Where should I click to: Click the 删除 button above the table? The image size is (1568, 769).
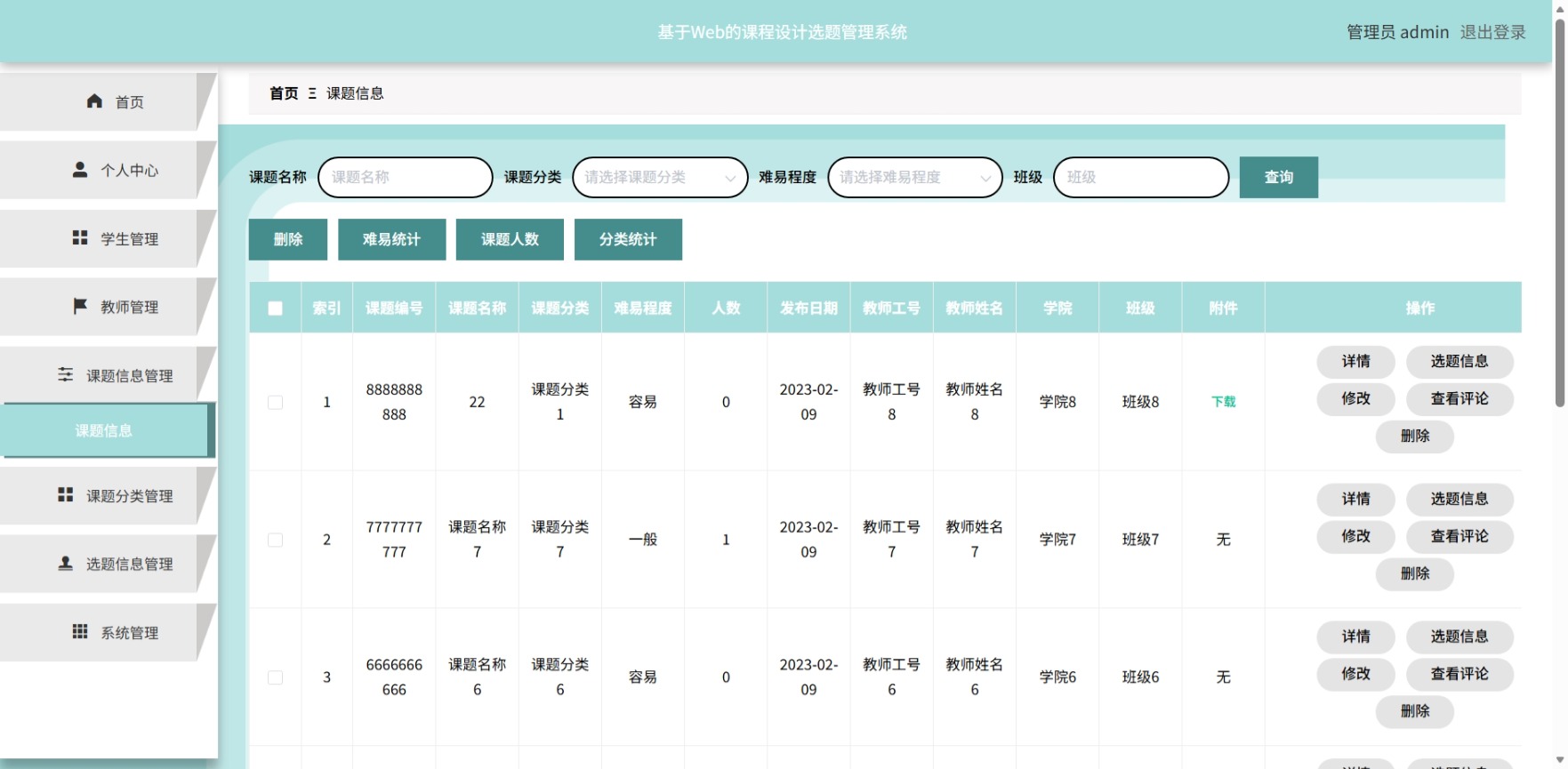coord(288,239)
